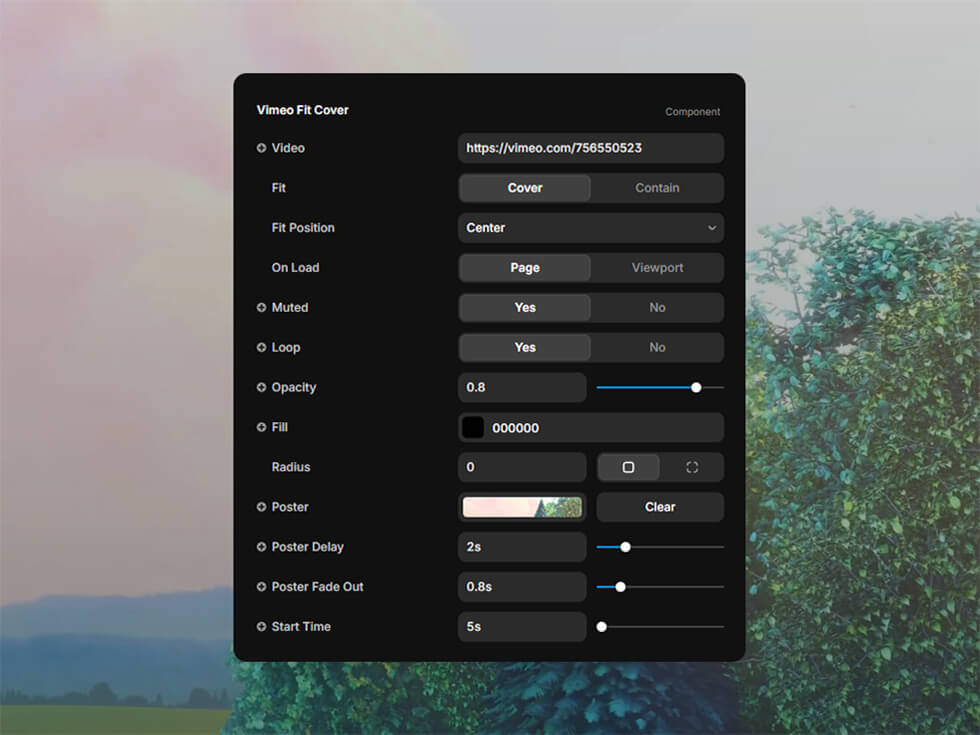
Task: Open the Fit Position Center dropdown
Action: pos(591,228)
